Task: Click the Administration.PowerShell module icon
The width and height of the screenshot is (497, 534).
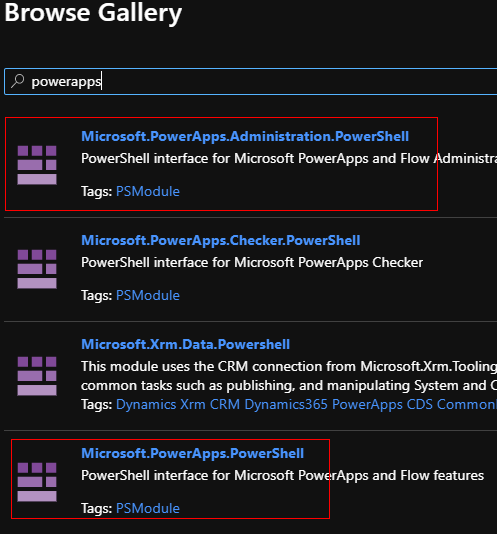Action: 37,165
